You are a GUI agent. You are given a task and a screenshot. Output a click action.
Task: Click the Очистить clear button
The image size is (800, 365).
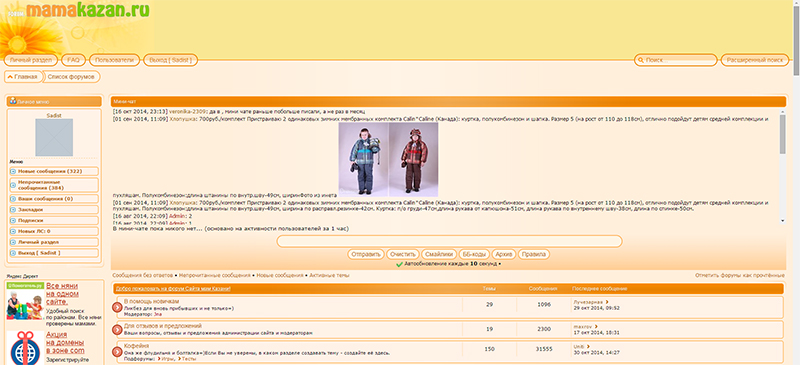coord(402,254)
